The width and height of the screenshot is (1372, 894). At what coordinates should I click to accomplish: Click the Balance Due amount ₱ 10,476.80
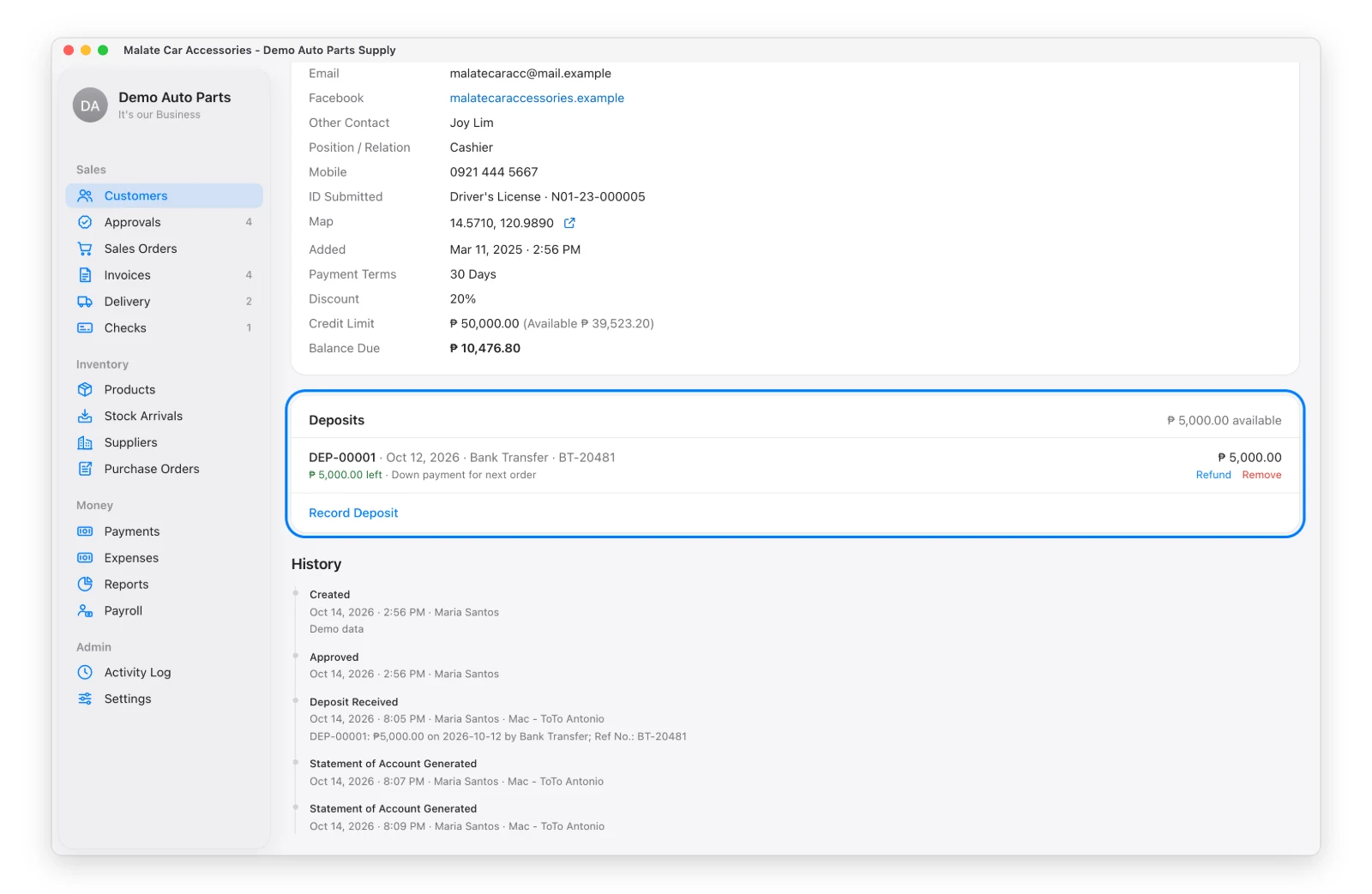pos(485,349)
